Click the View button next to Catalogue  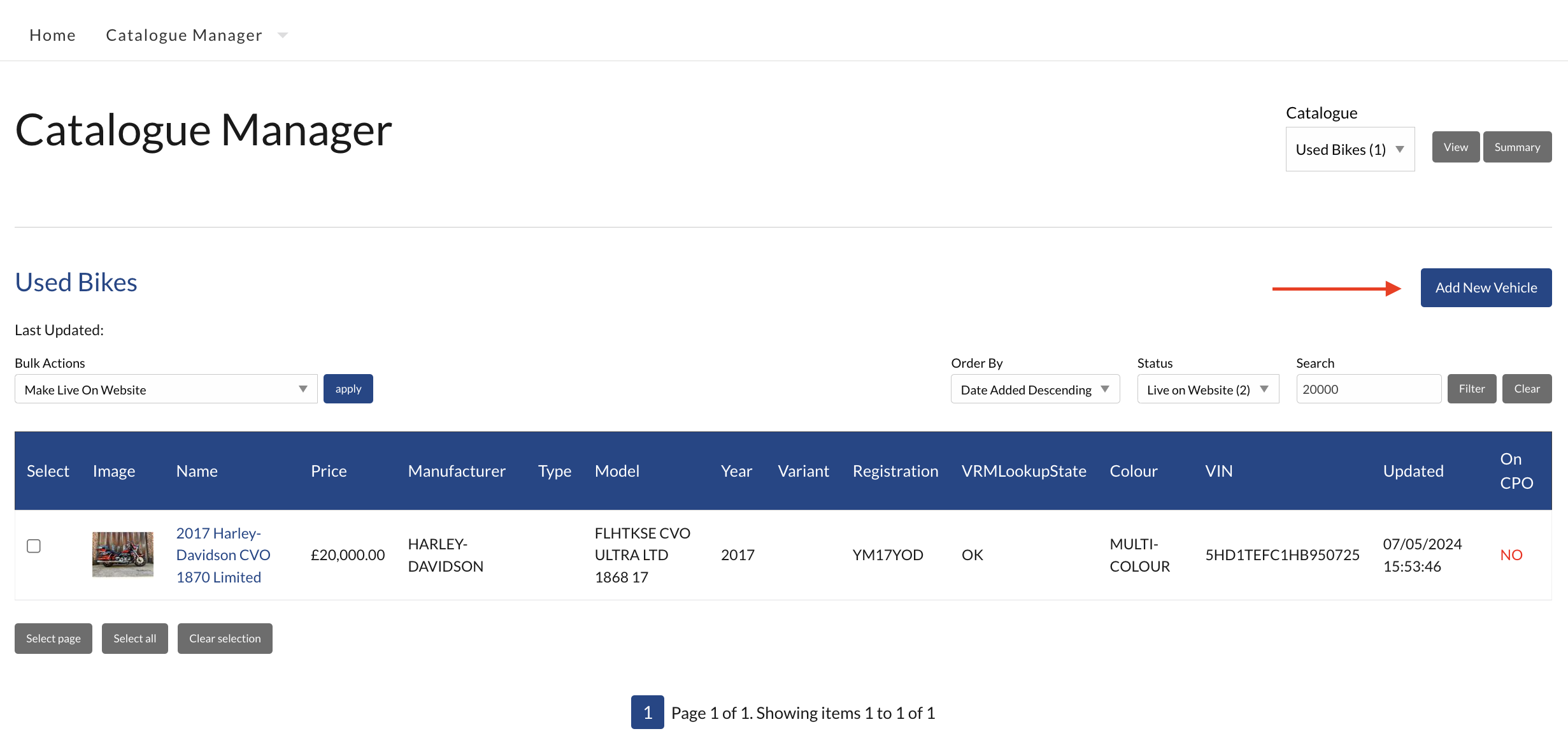[x=1455, y=147]
